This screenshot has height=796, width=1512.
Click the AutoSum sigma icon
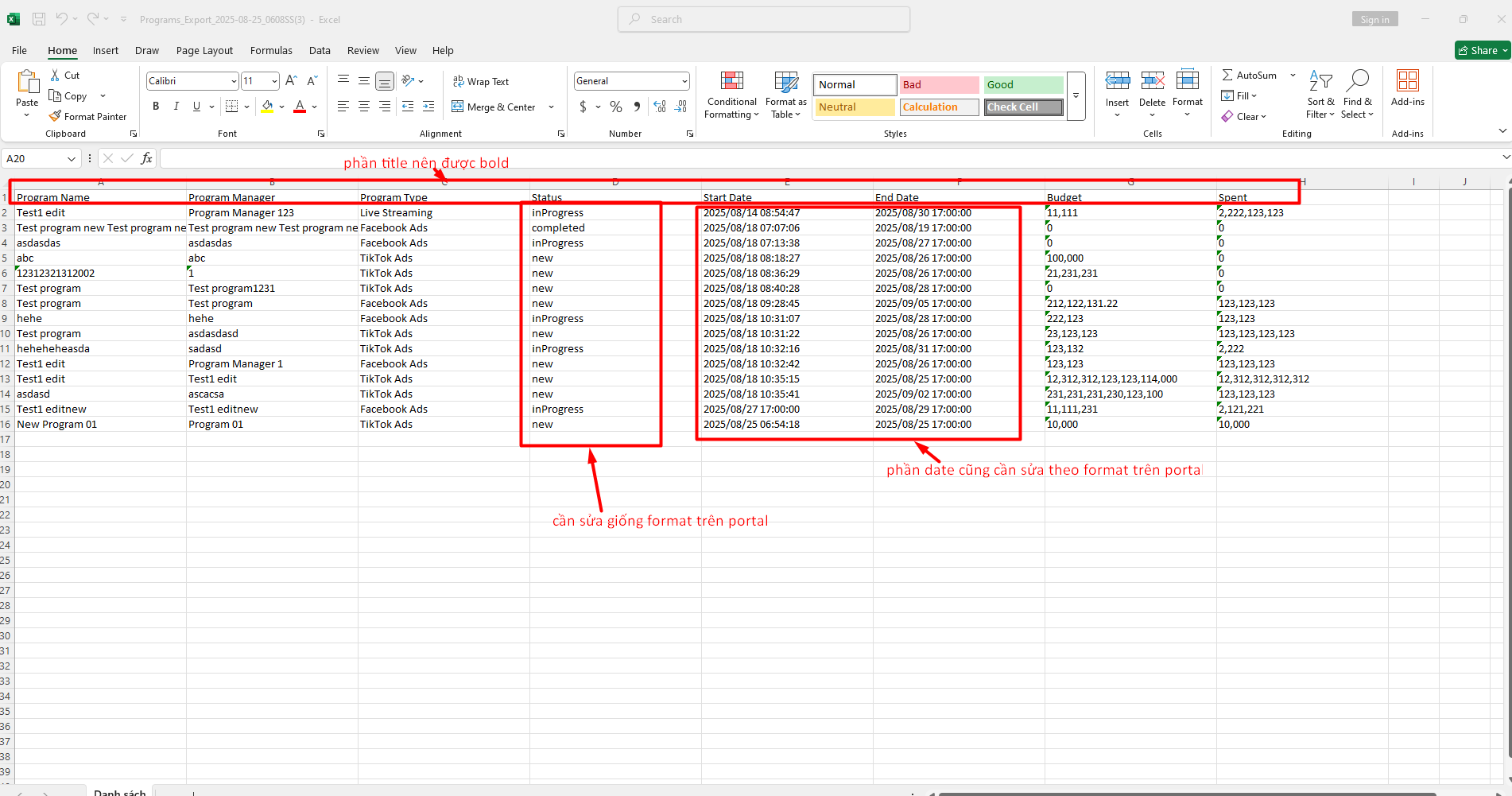1227,75
